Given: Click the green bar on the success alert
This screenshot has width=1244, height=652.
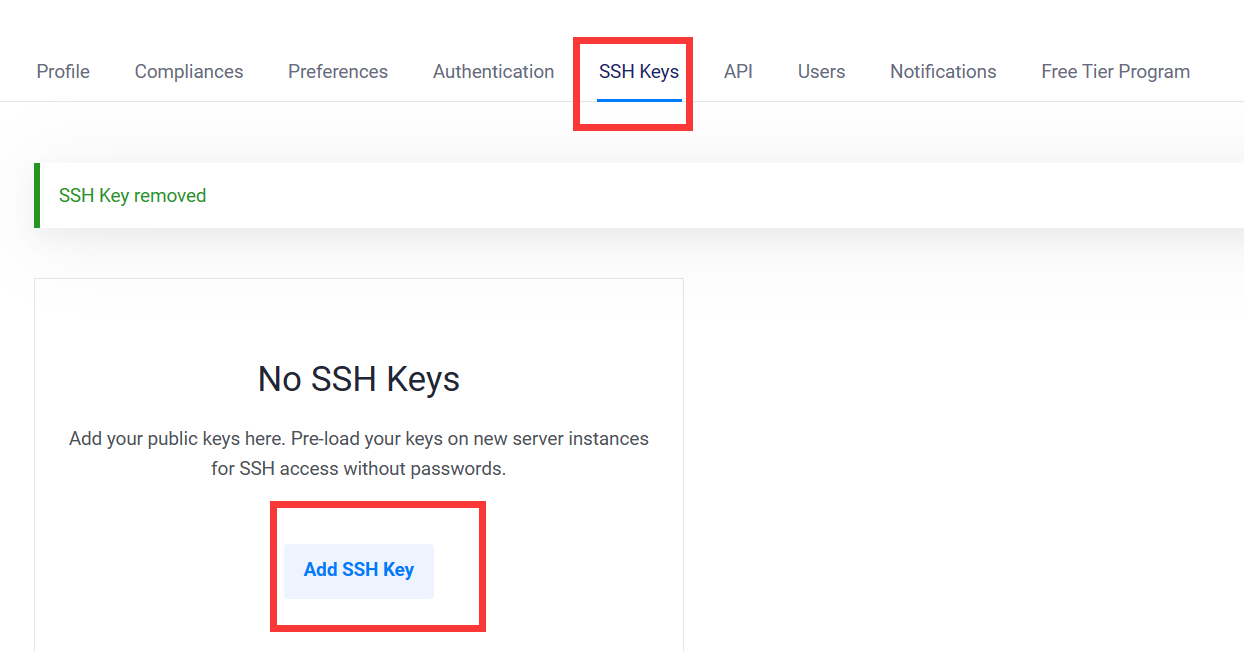Looking at the screenshot, I should (x=37, y=196).
